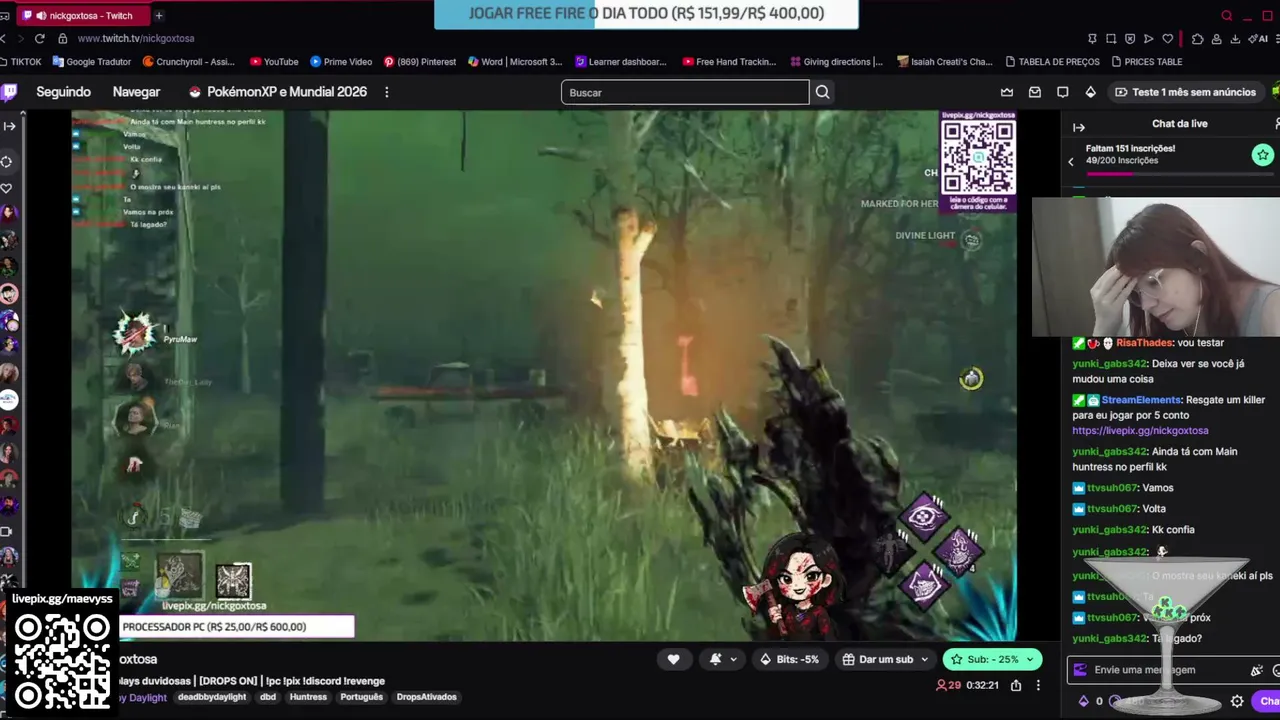Open browser downloads icon

(1236, 38)
